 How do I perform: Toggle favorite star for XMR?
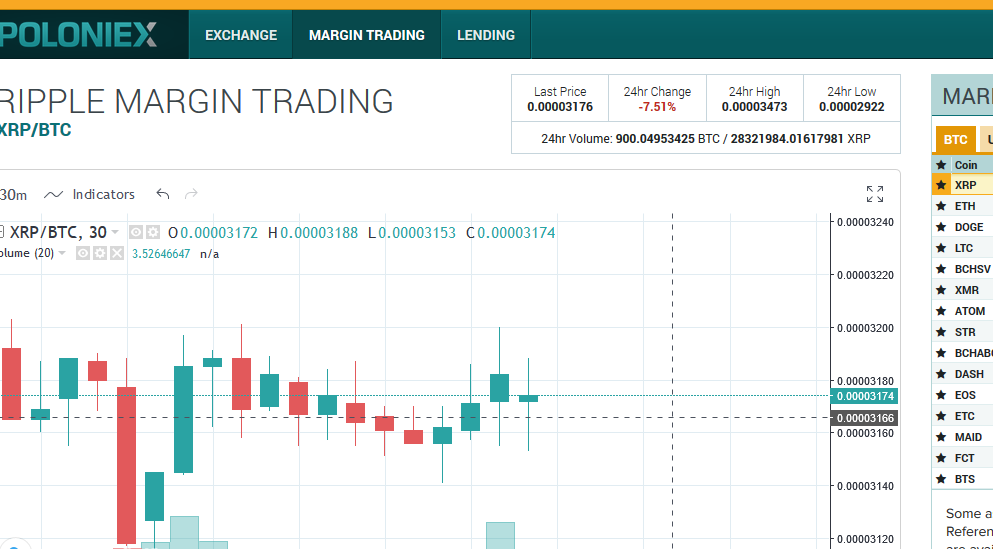941,290
